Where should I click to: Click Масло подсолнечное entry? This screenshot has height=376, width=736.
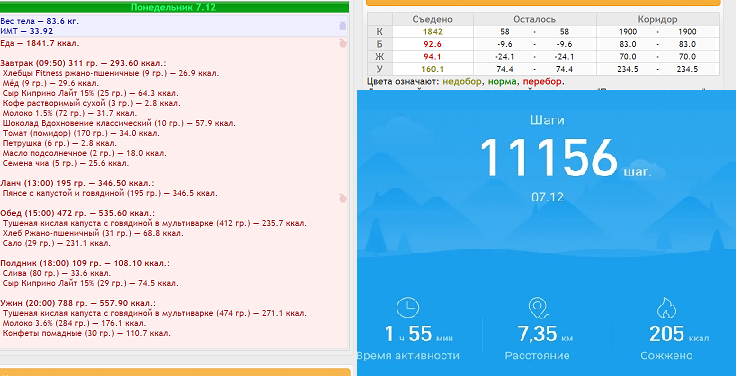pos(84,153)
